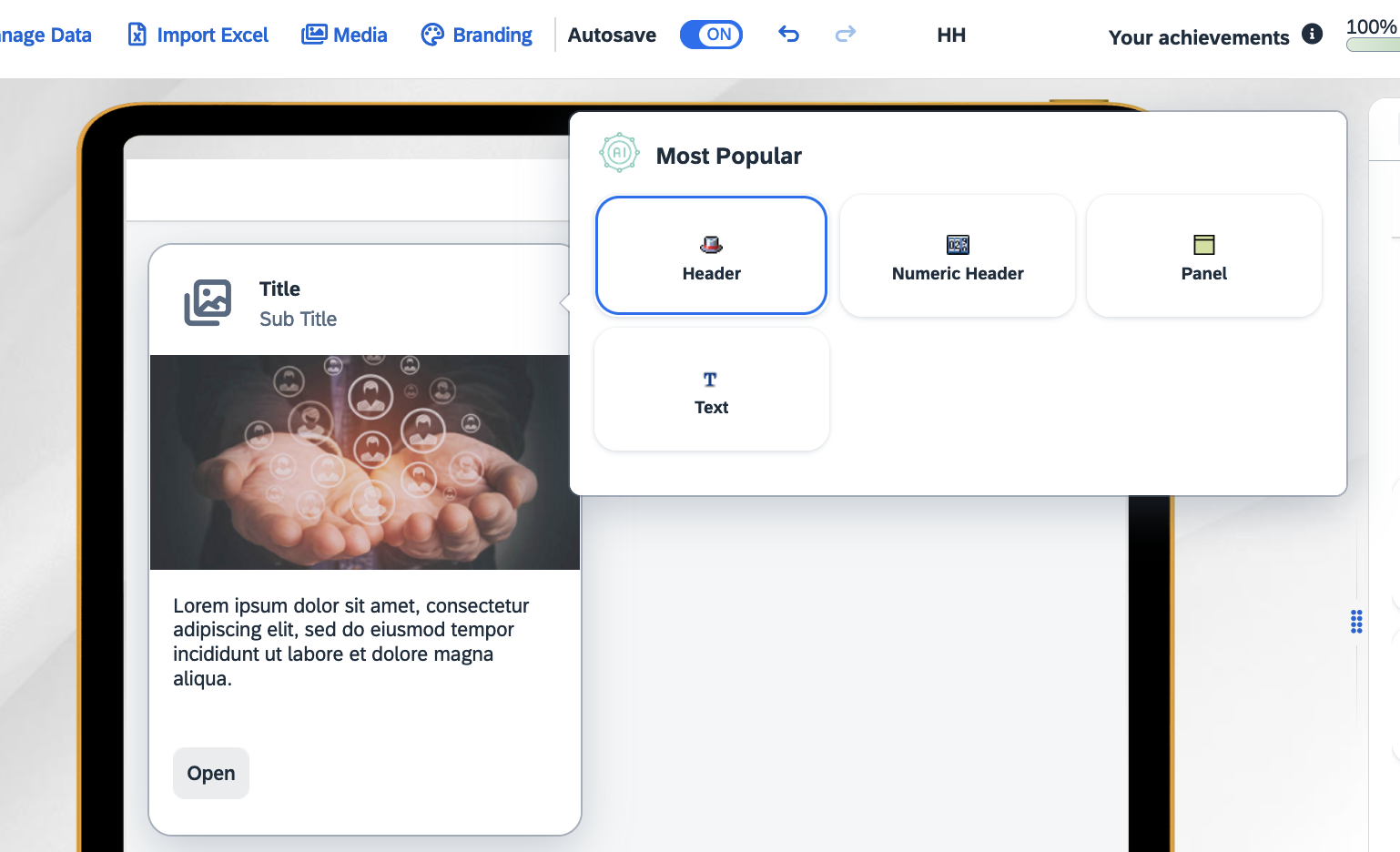Click the undo arrow icon

[x=788, y=35]
